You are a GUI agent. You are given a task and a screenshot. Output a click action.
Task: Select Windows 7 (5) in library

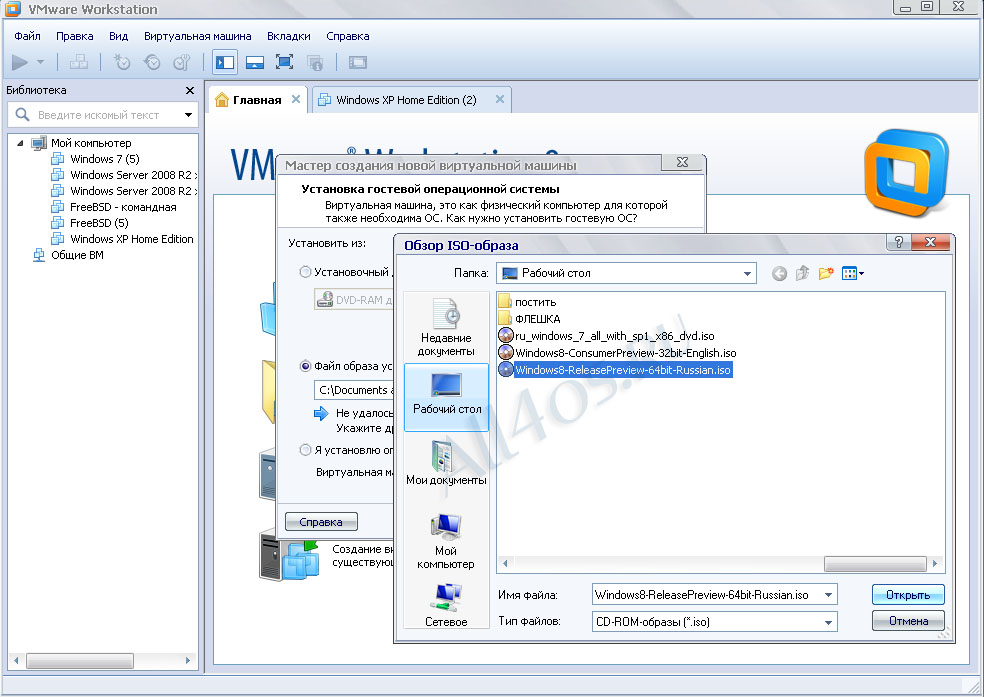(x=104, y=159)
